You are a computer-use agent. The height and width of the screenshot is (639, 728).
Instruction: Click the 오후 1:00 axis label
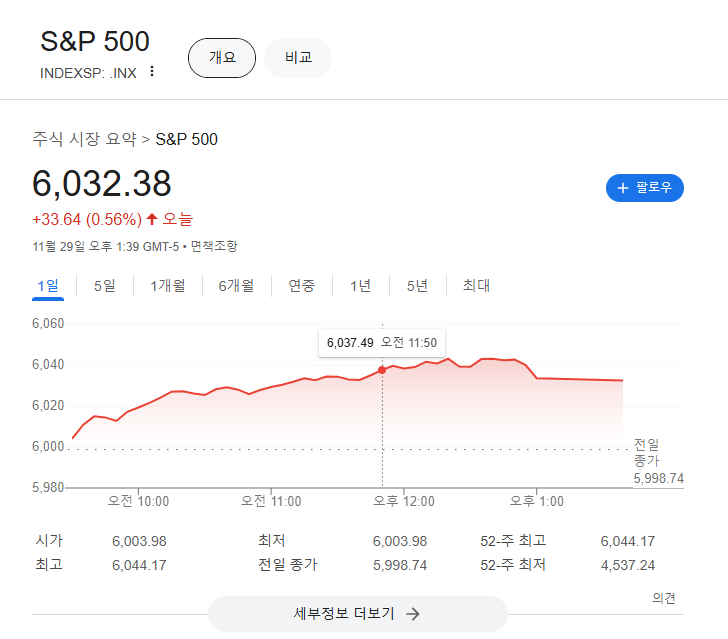pos(537,501)
